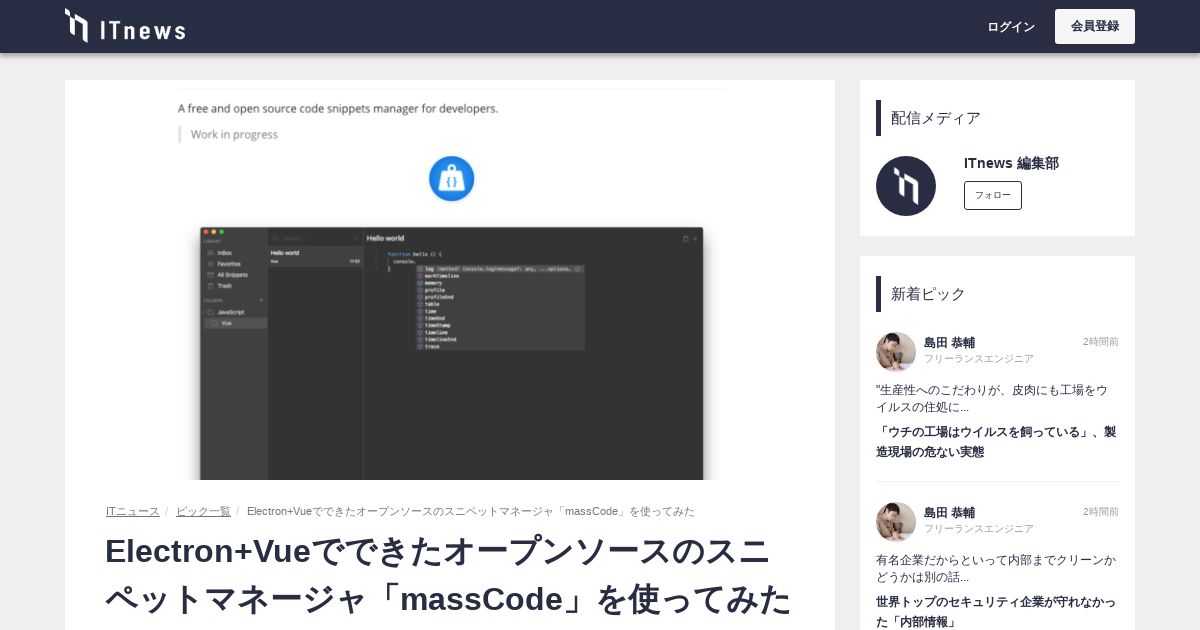Read comment "生産性へのこだわりが
The width and height of the screenshot is (1200, 630).
click(x=992, y=398)
